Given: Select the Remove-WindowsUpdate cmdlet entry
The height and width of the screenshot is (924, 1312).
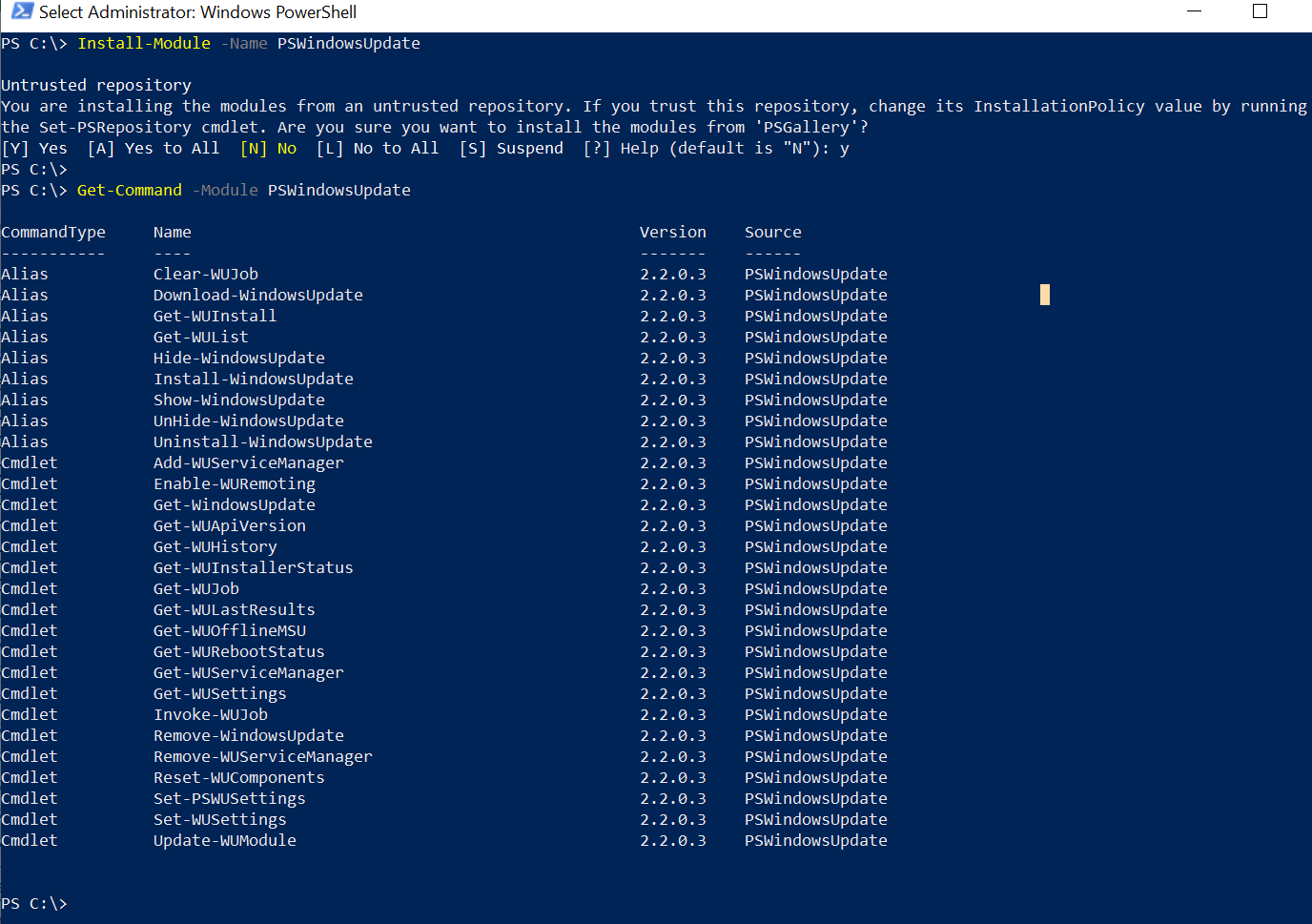Looking at the screenshot, I should point(248,735).
